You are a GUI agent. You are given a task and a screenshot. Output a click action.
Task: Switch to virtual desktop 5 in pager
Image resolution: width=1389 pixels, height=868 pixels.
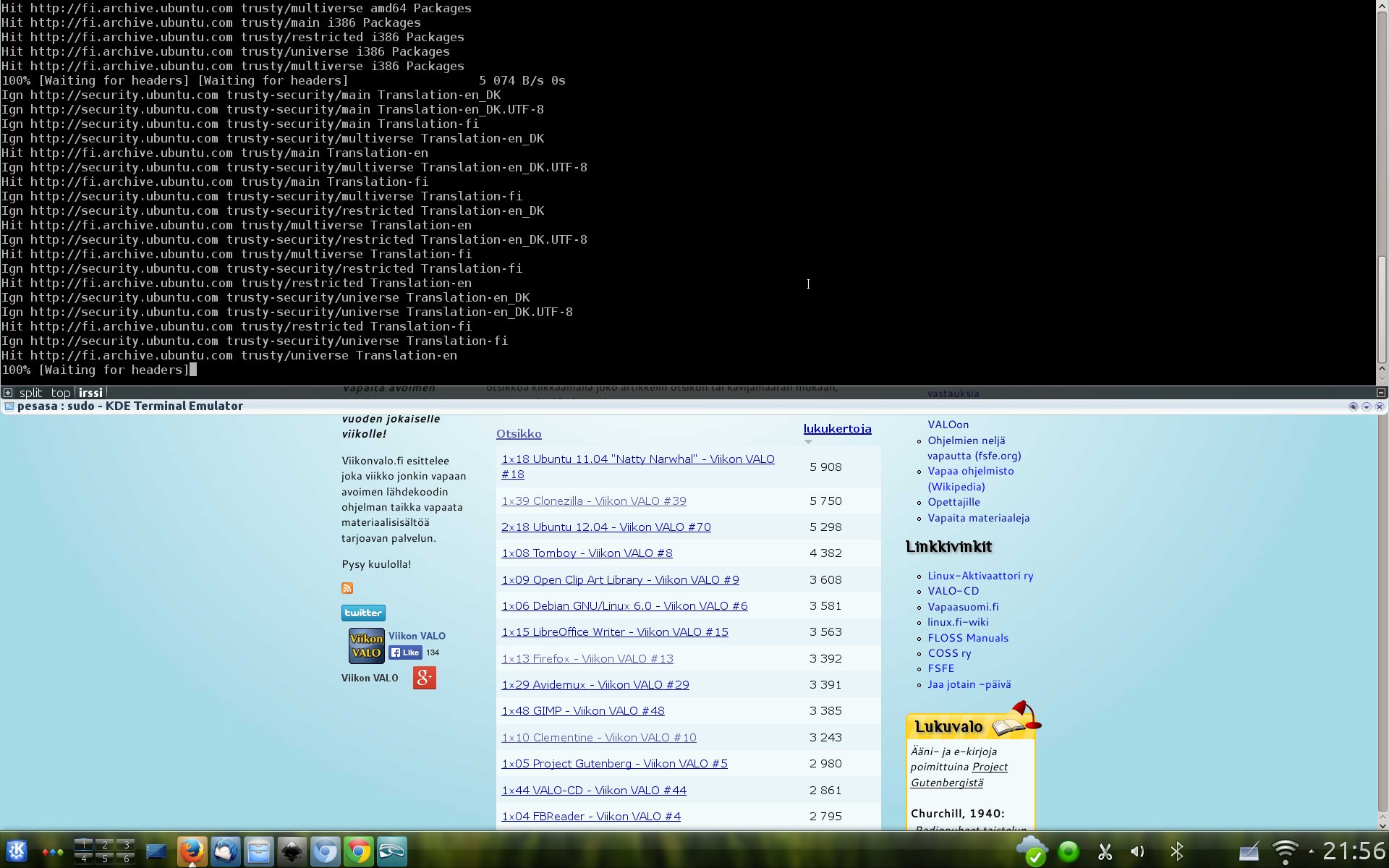[x=105, y=859]
